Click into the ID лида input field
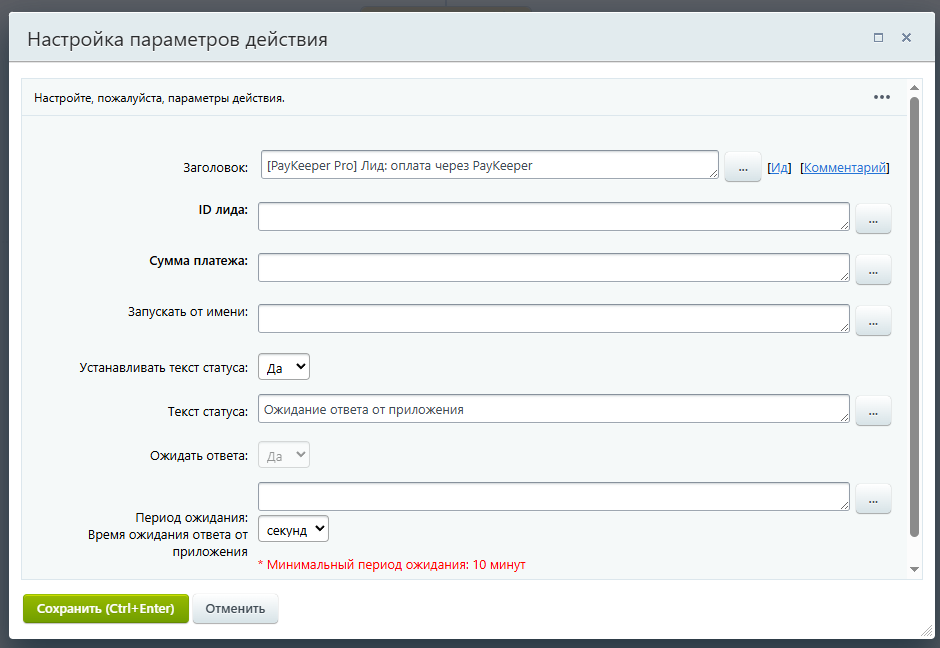Screen dimensions: 940x648 pyautogui.click(x=553, y=217)
